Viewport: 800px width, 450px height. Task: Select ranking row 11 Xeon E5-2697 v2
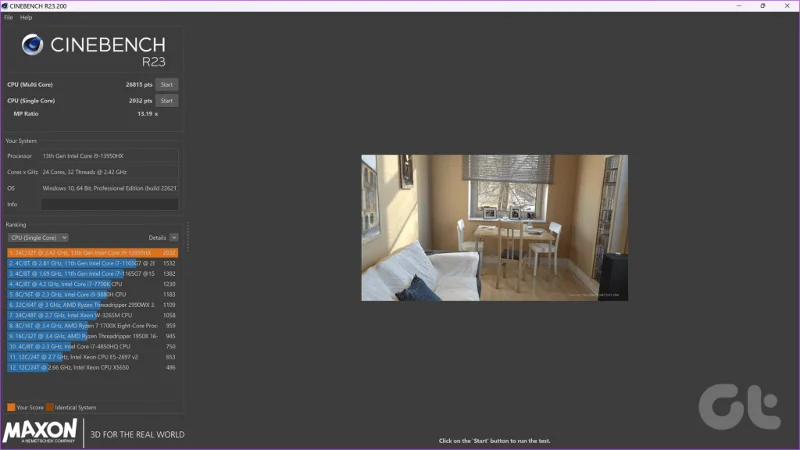point(92,357)
